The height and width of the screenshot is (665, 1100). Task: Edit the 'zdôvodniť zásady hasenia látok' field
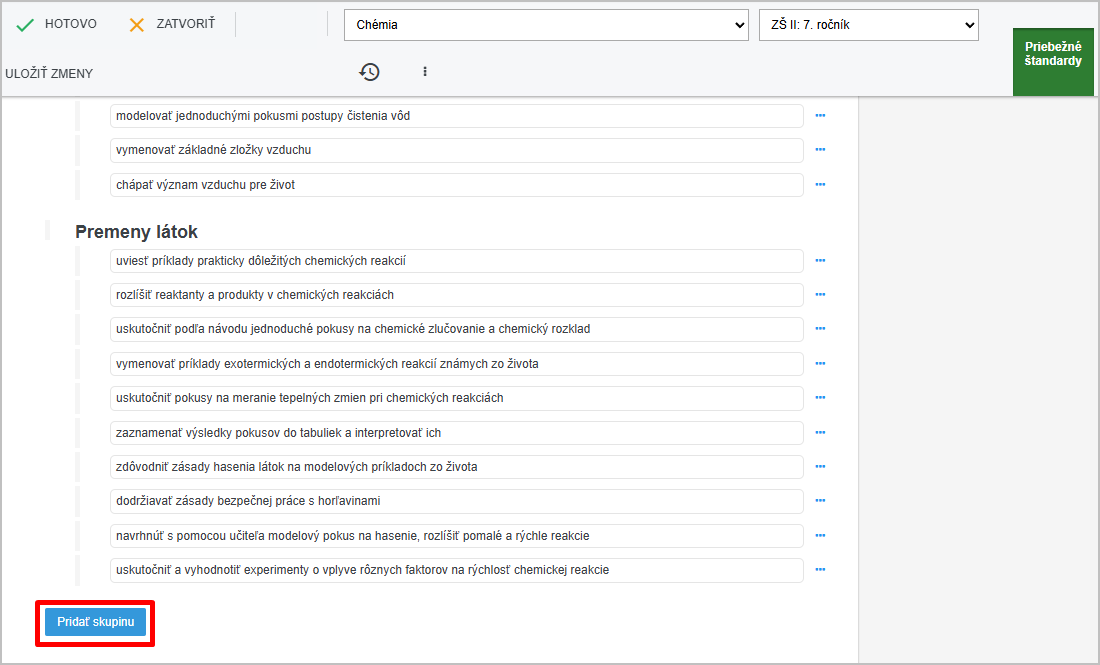tap(456, 467)
